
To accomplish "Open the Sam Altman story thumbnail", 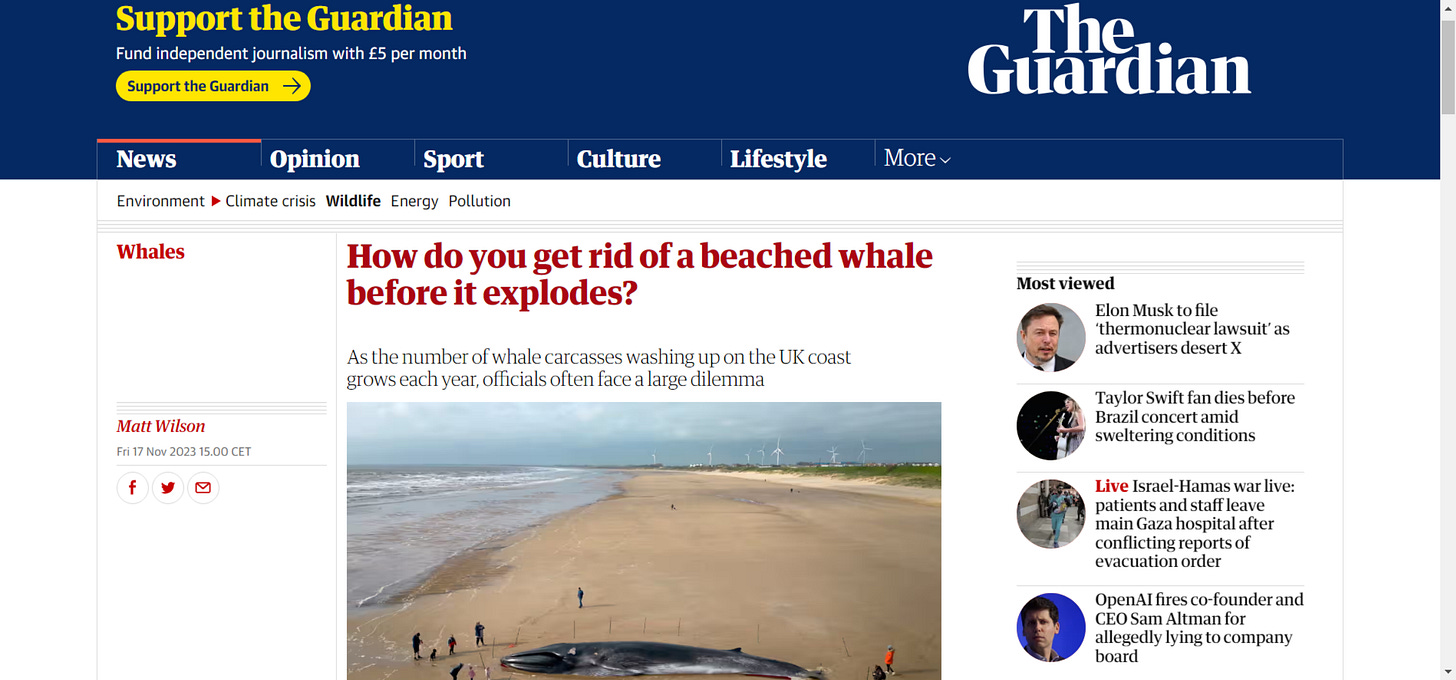I will pyautogui.click(x=1051, y=628).
